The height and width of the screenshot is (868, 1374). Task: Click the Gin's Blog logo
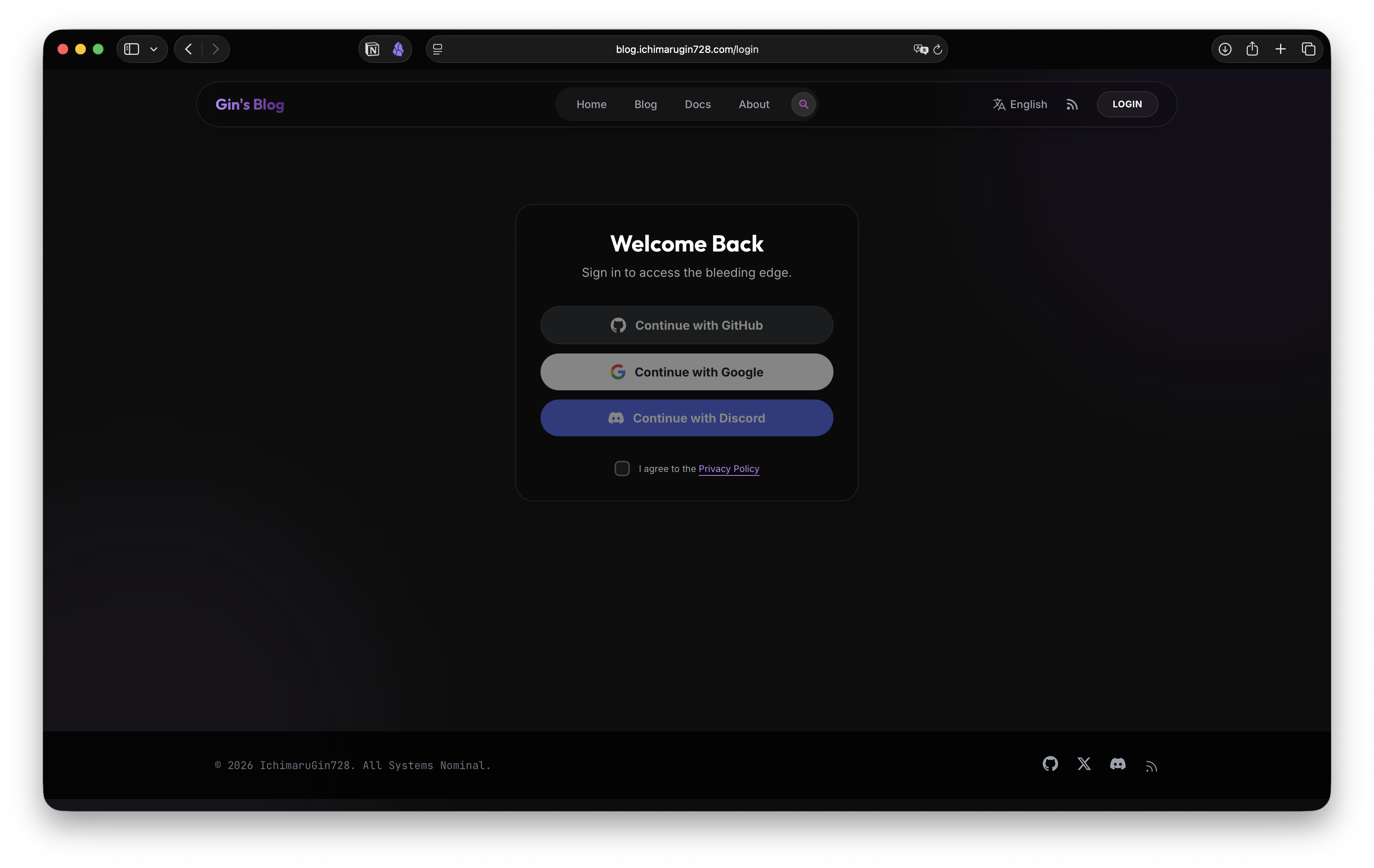point(249,104)
